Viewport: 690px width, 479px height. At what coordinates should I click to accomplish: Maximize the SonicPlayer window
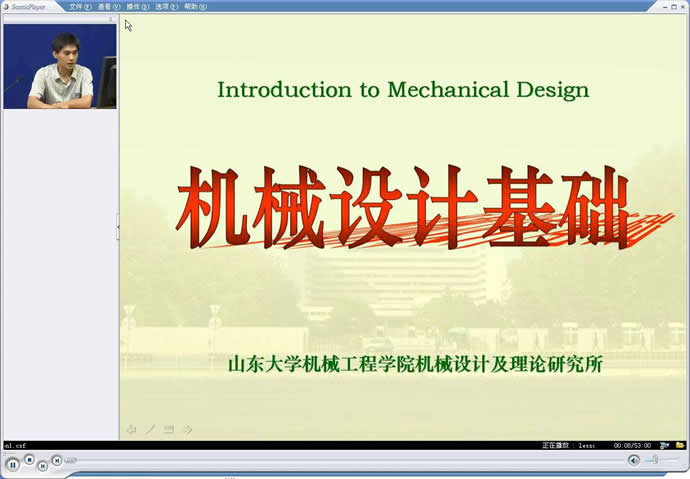pos(674,7)
